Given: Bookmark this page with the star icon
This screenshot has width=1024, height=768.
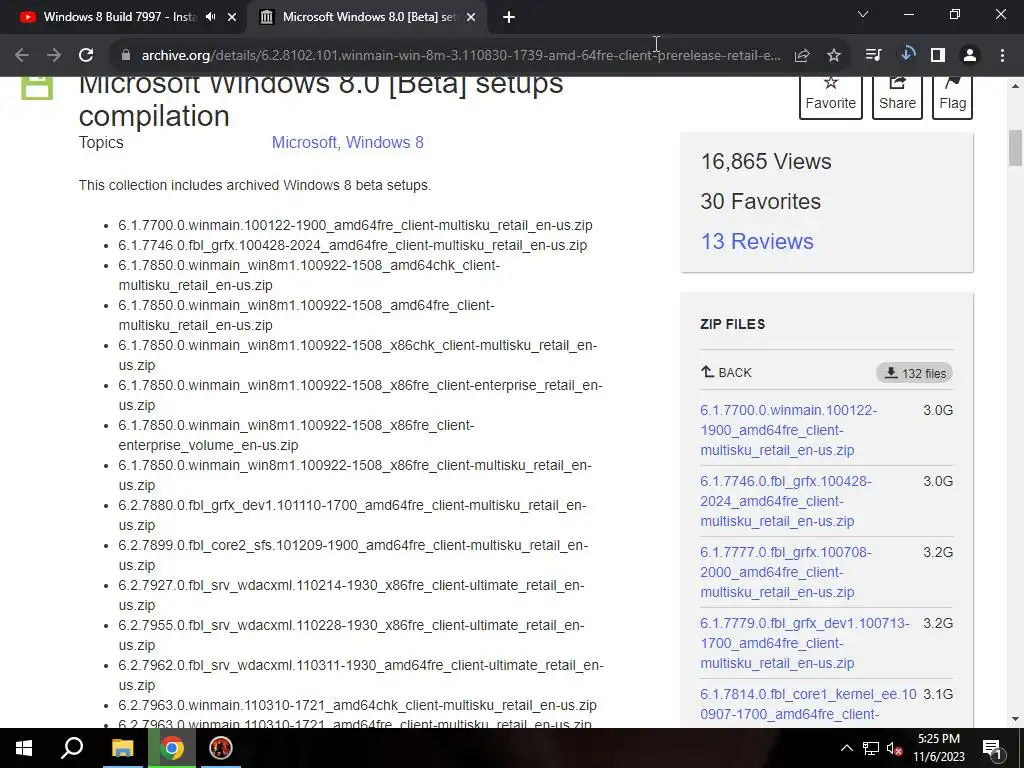Looking at the screenshot, I should click(x=834, y=56).
